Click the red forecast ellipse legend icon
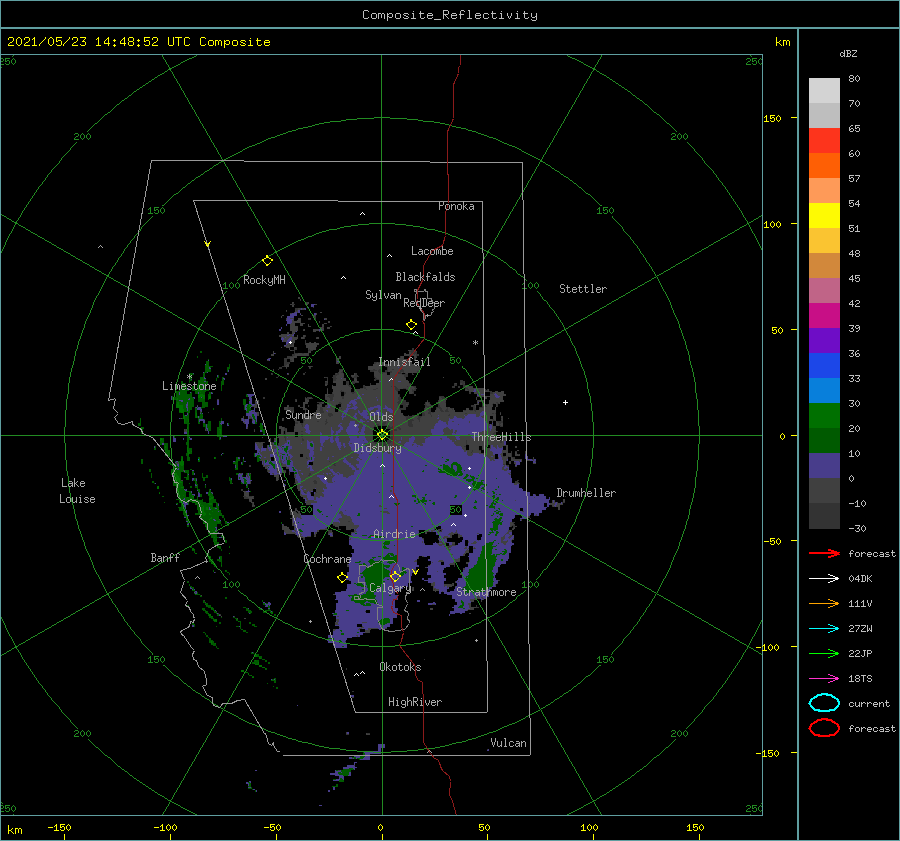 coord(824,728)
